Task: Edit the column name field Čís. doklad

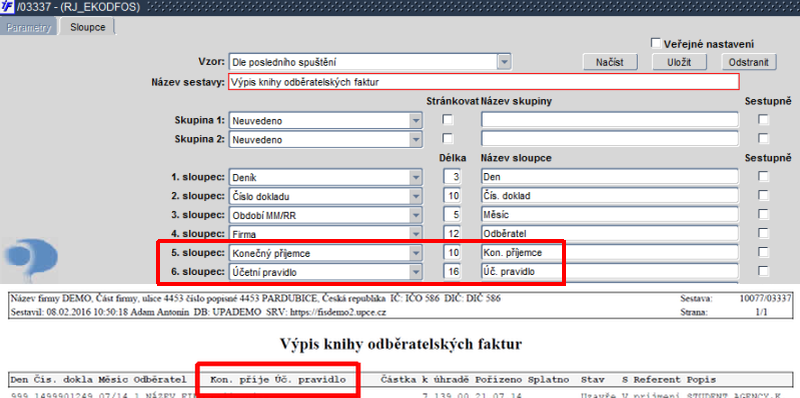Action: click(x=610, y=195)
